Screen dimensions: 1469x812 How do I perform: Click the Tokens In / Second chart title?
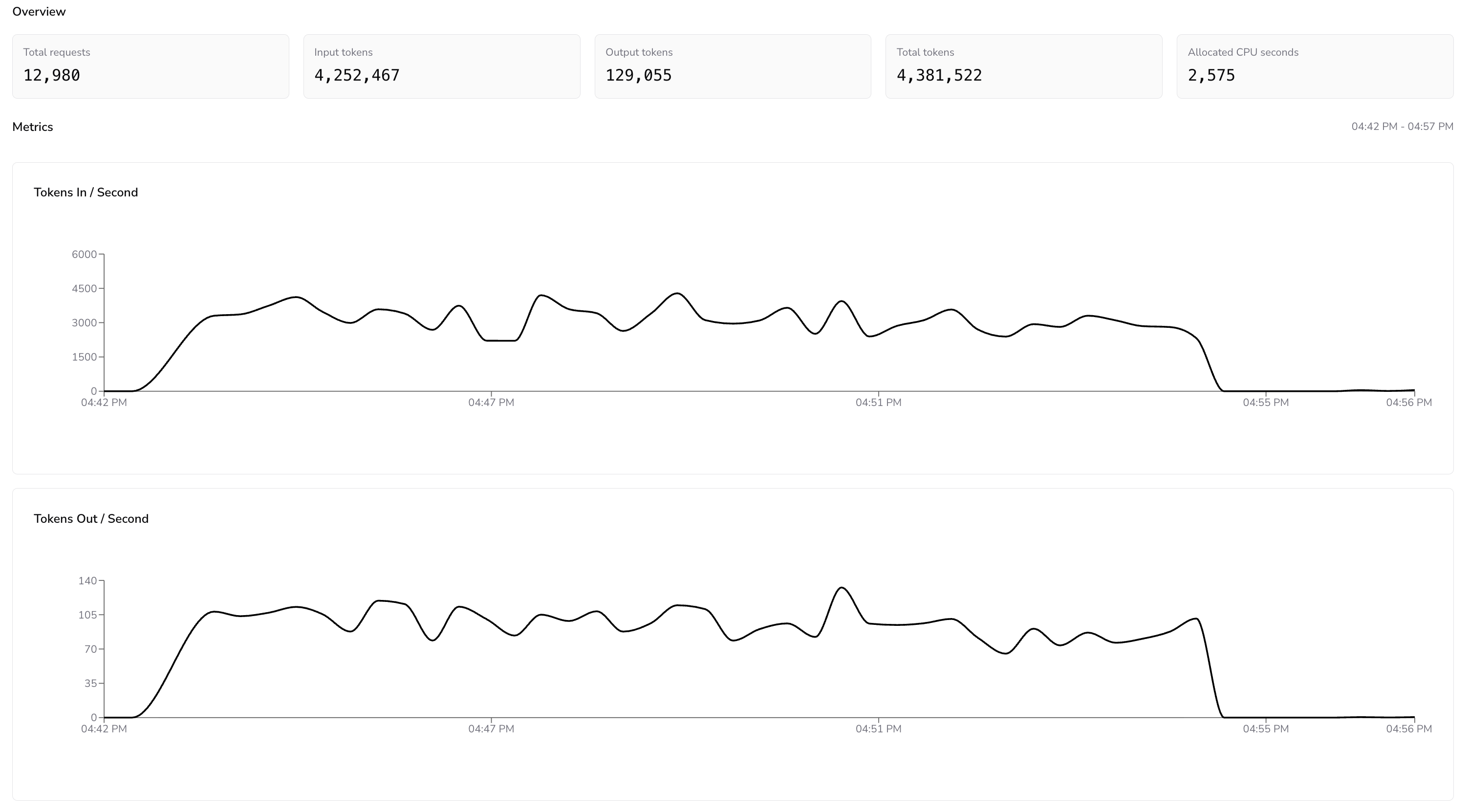(x=86, y=192)
